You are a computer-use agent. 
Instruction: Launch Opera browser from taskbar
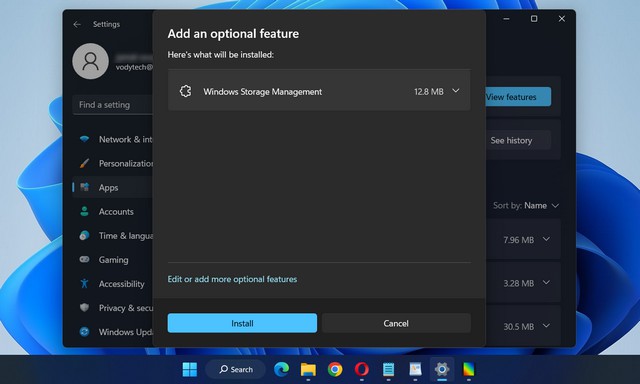click(362, 369)
